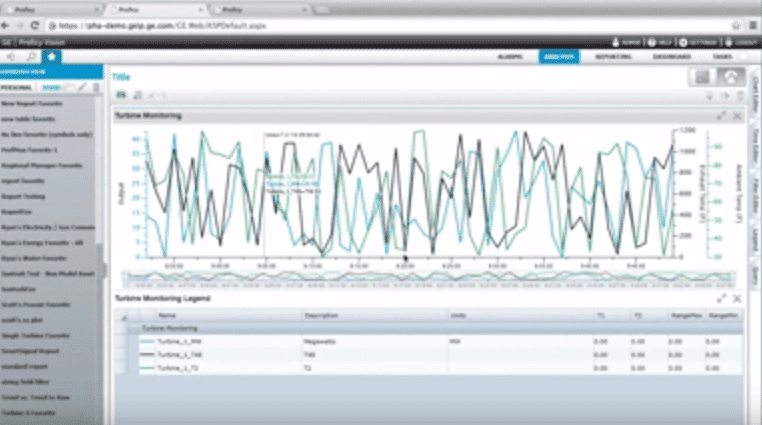Image resolution: width=762 pixels, height=425 pixels.
Task: Switch to the Alarms tab
Action: tap(513, 58)
